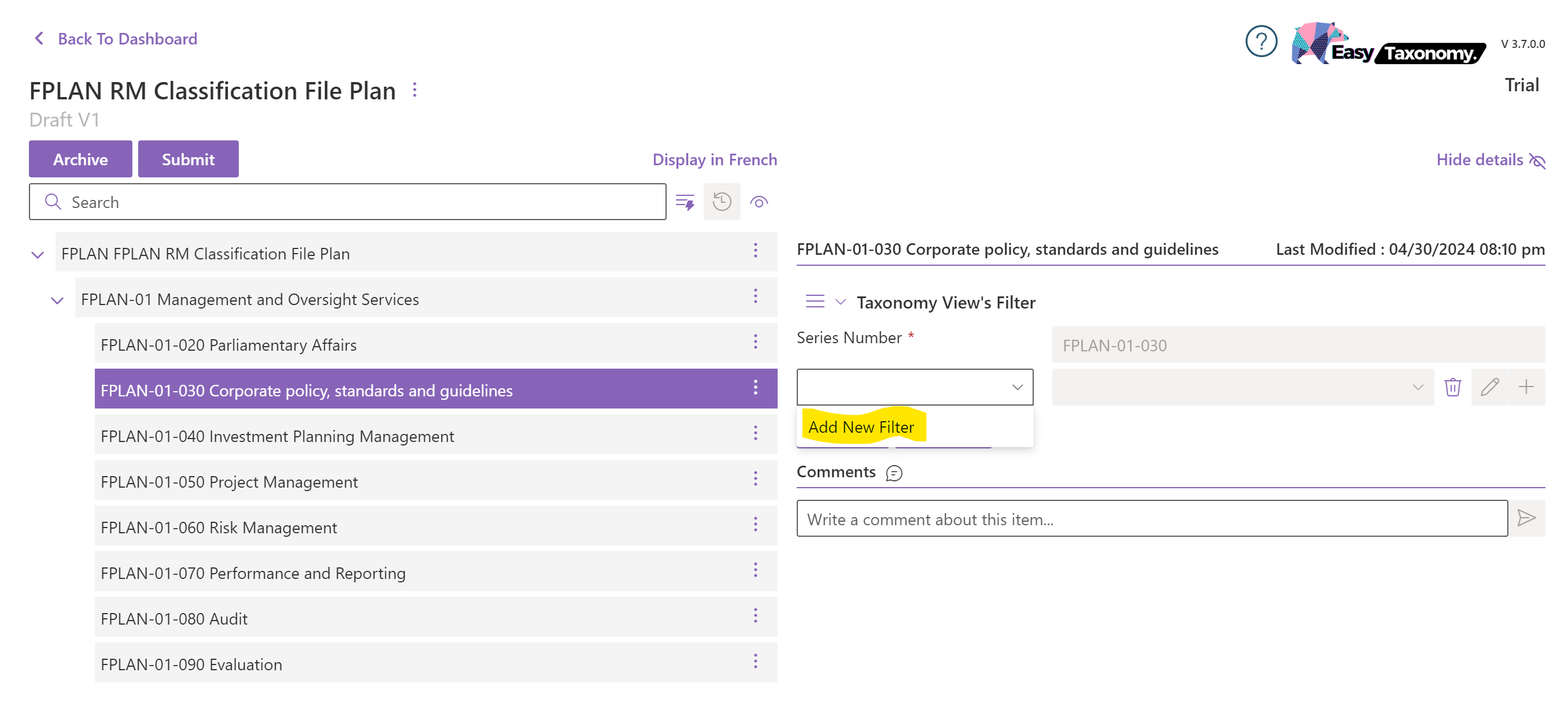1568x713 pixels.
Task: Switch display language to French
Action: (x=714, y=160)
